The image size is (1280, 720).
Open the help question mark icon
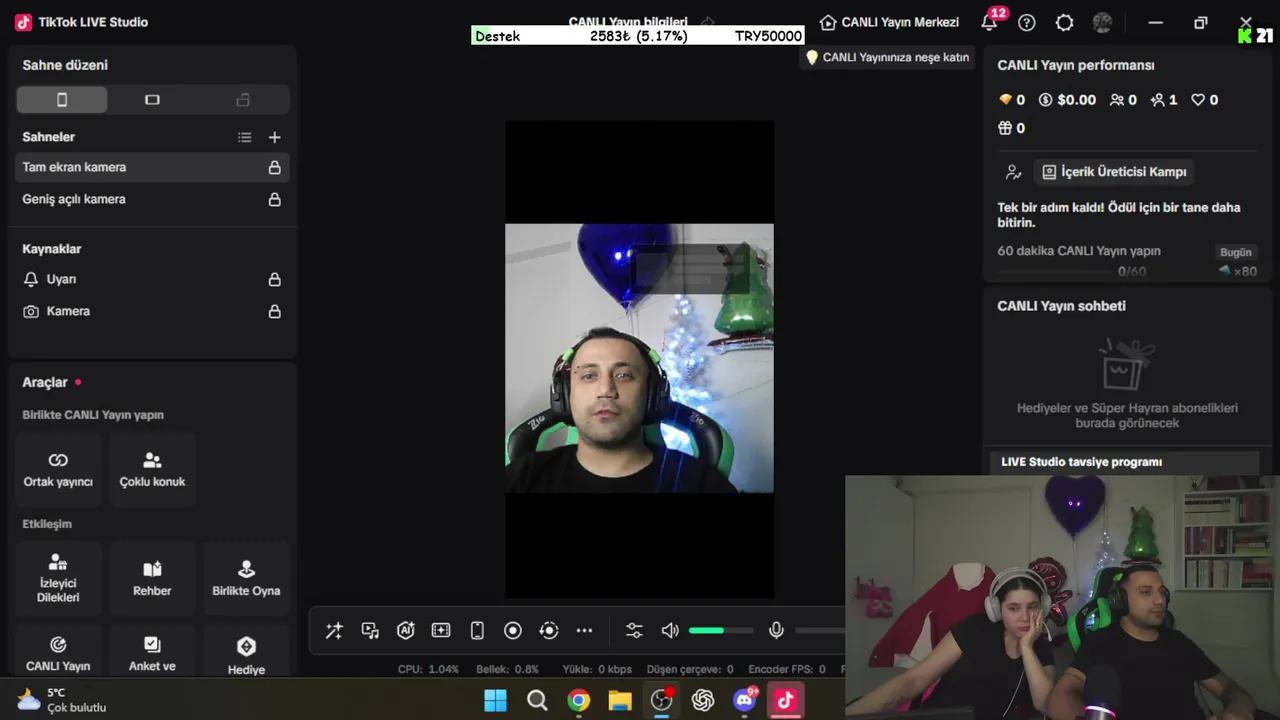click(1027, 22)
